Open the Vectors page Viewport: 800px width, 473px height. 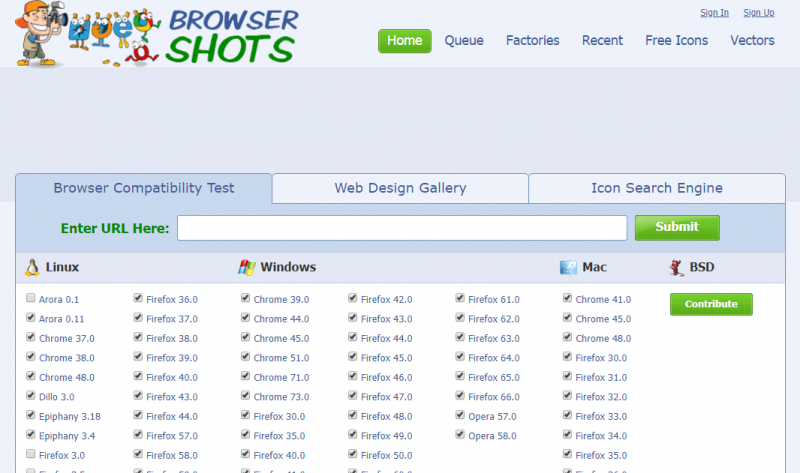tap(752, 41)
